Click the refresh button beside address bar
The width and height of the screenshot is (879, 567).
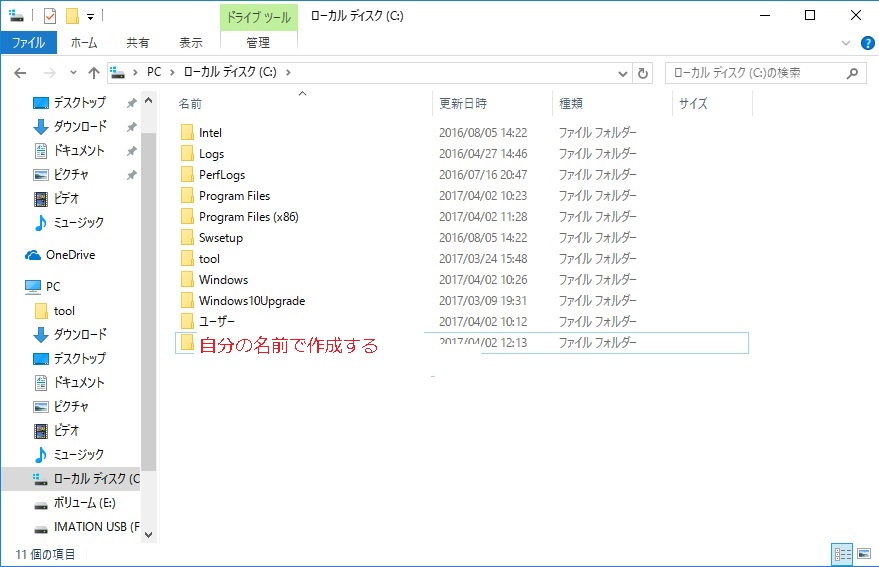pyautogui.click(x=643, y=73)
